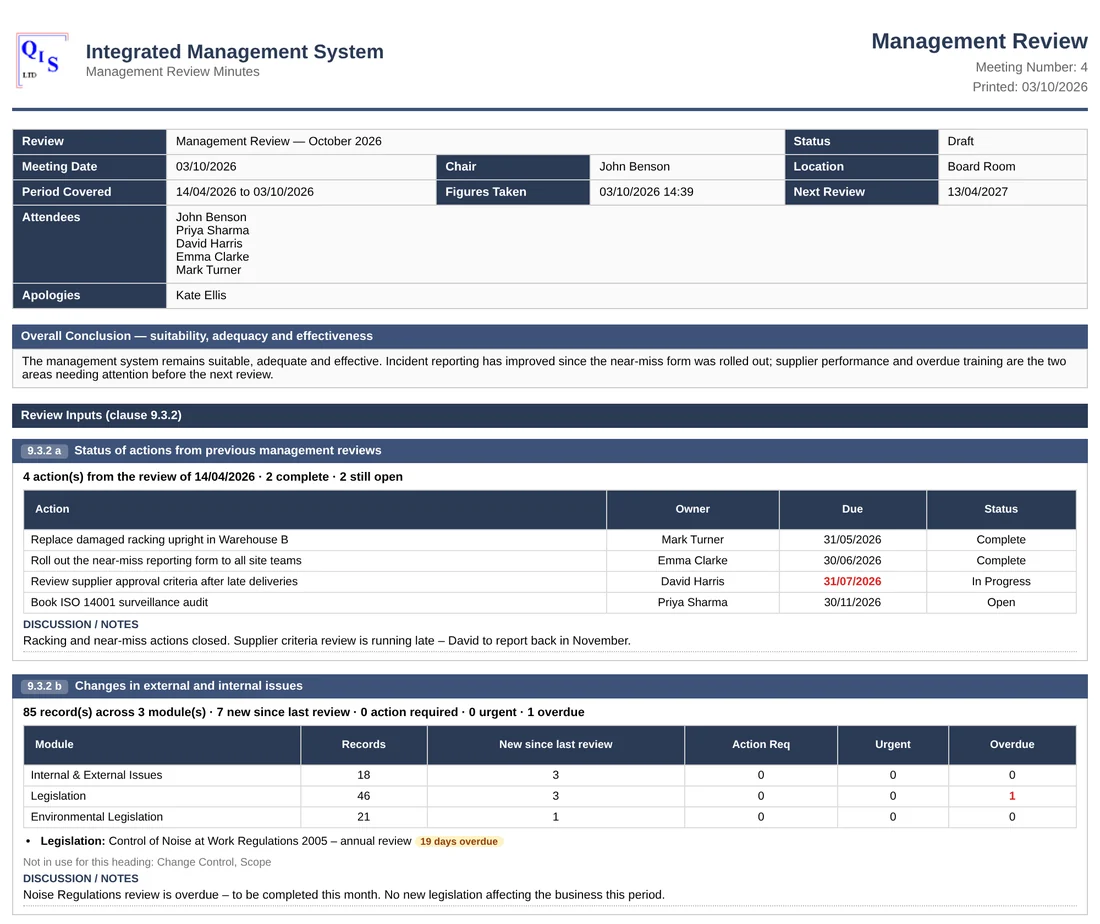Image resolution: width=1100 pixels, height=924 pixels.
Task: Click the racking and near-miss discussion note
Action: (326, 641)
